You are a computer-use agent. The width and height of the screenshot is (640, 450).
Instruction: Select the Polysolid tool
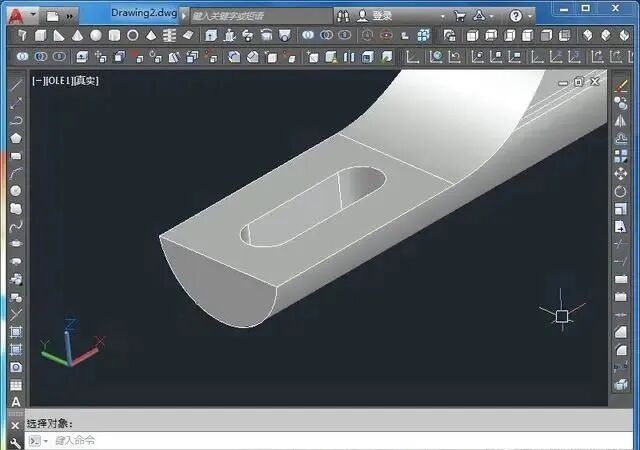coord(22,36)
